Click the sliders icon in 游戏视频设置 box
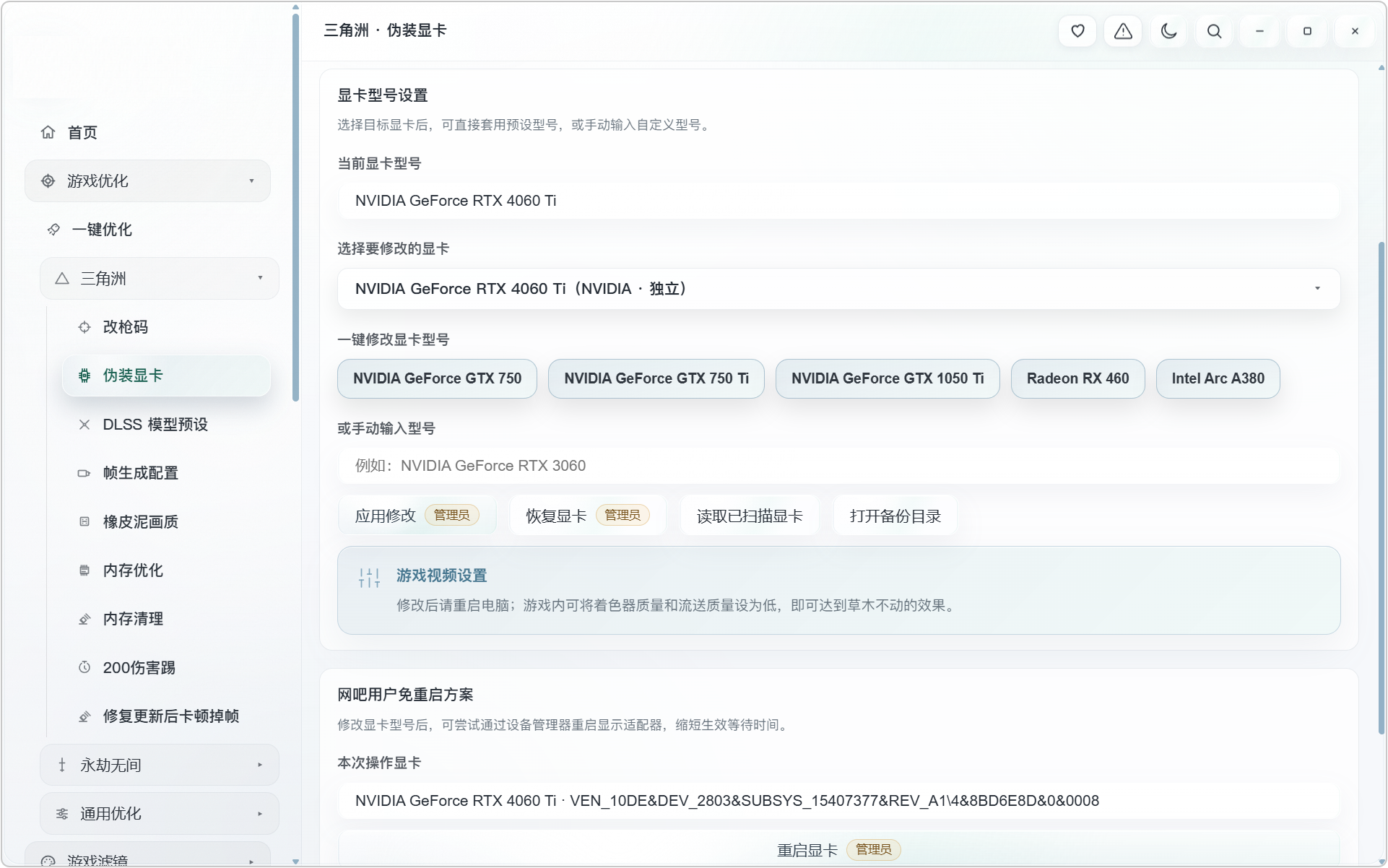Viewport: 1388px width, 868px height. [369, 577]
